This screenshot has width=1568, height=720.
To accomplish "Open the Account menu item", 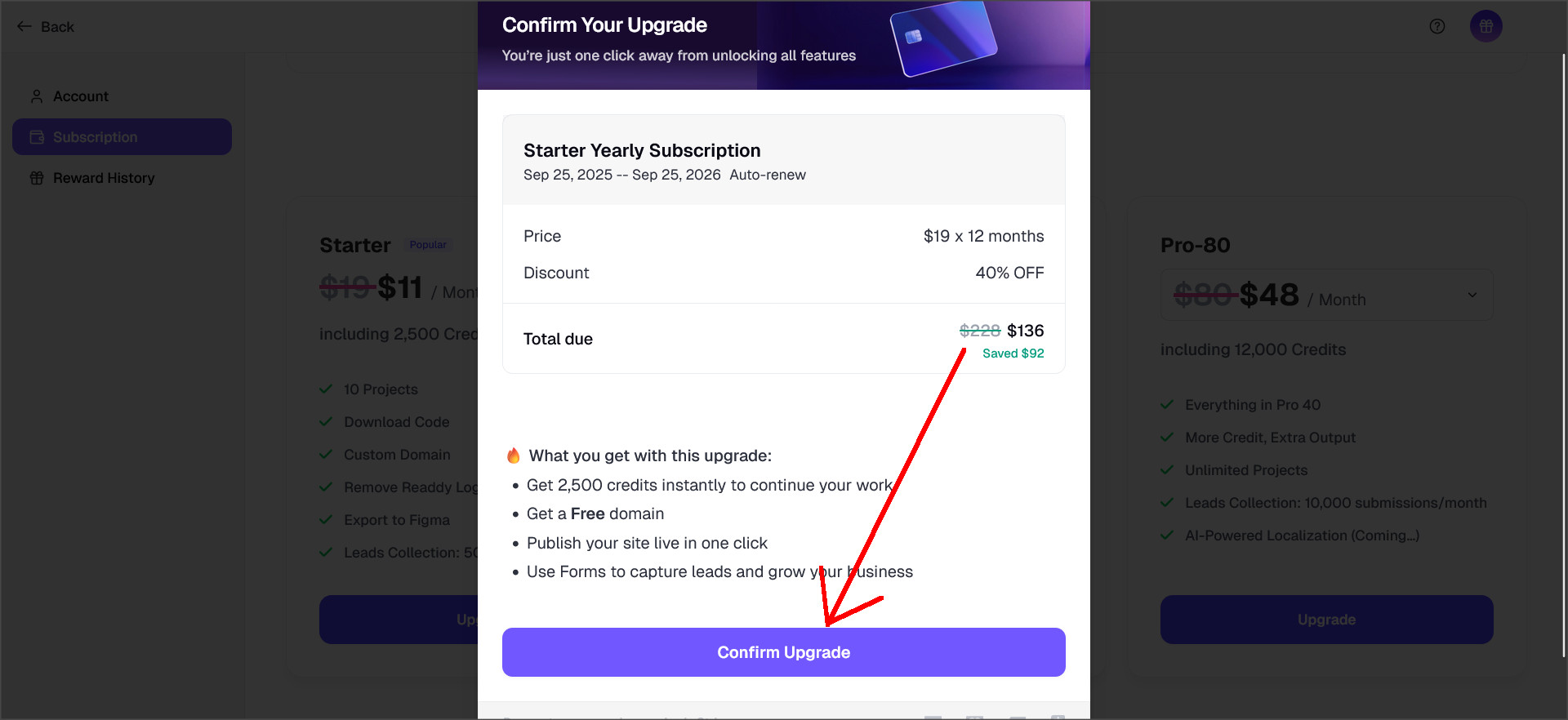I will [81, 96].
